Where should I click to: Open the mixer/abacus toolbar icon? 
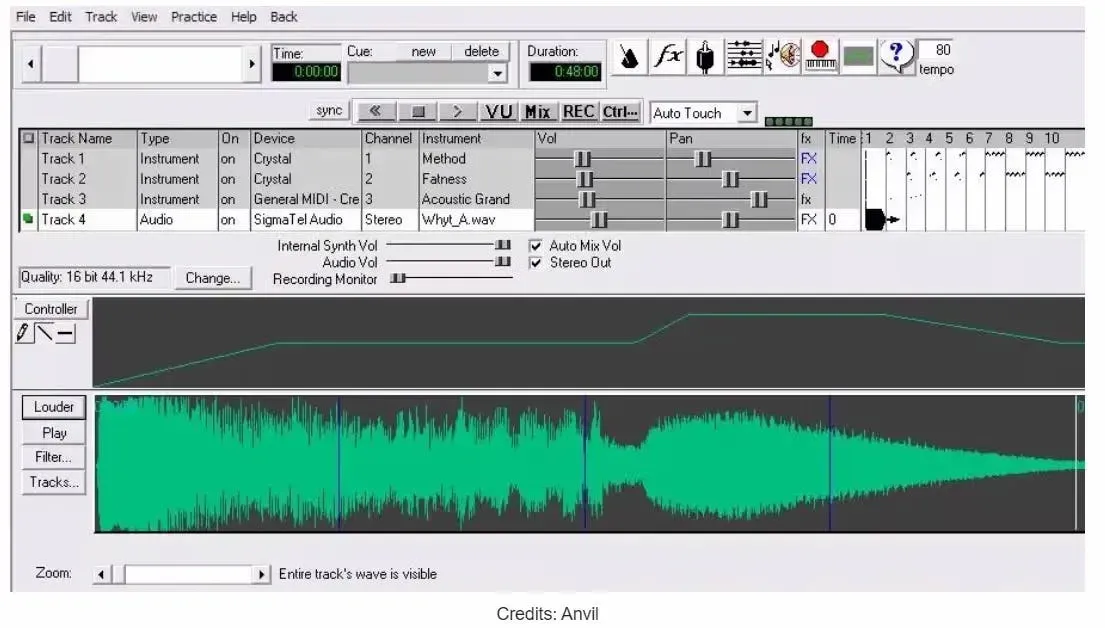(x=744, y=57)
